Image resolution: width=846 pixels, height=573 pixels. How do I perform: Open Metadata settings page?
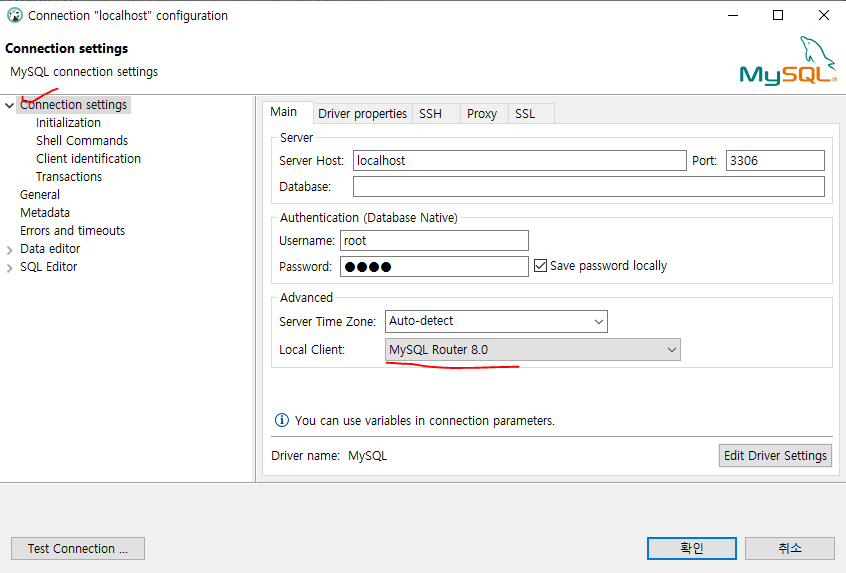pos(45,213)
